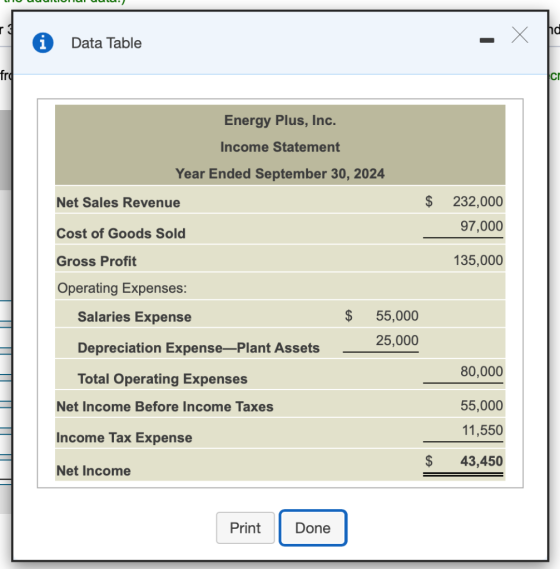Click Depreciation Expense—Plant Assets label
Image resolution: width=560 pixels, height=569 pixels.
[x=199, y=348]
